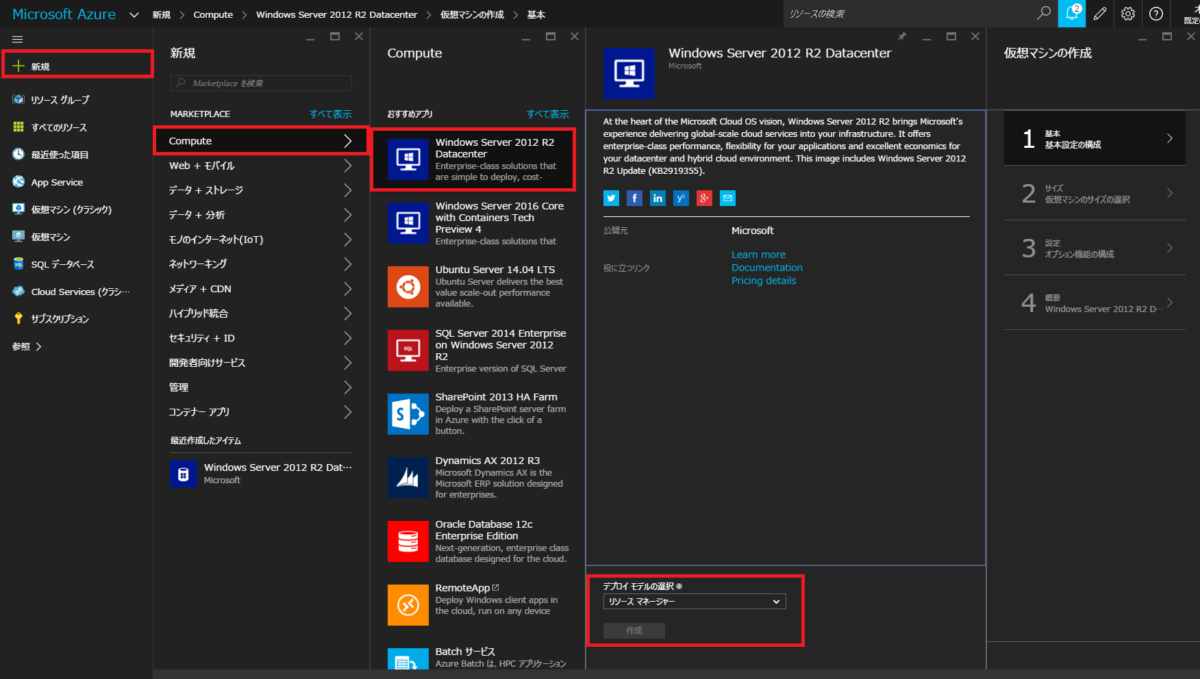Choose Oracle Database 12c Enterprise Edition
This screenshot has width=1200, height=679.
tap(477, 541)
